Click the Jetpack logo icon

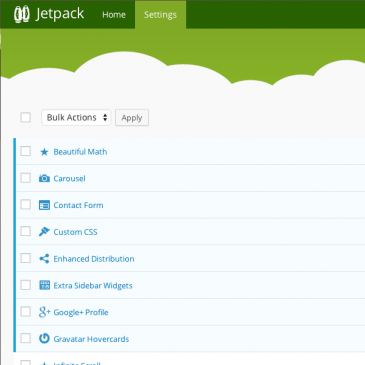point(22,14)
